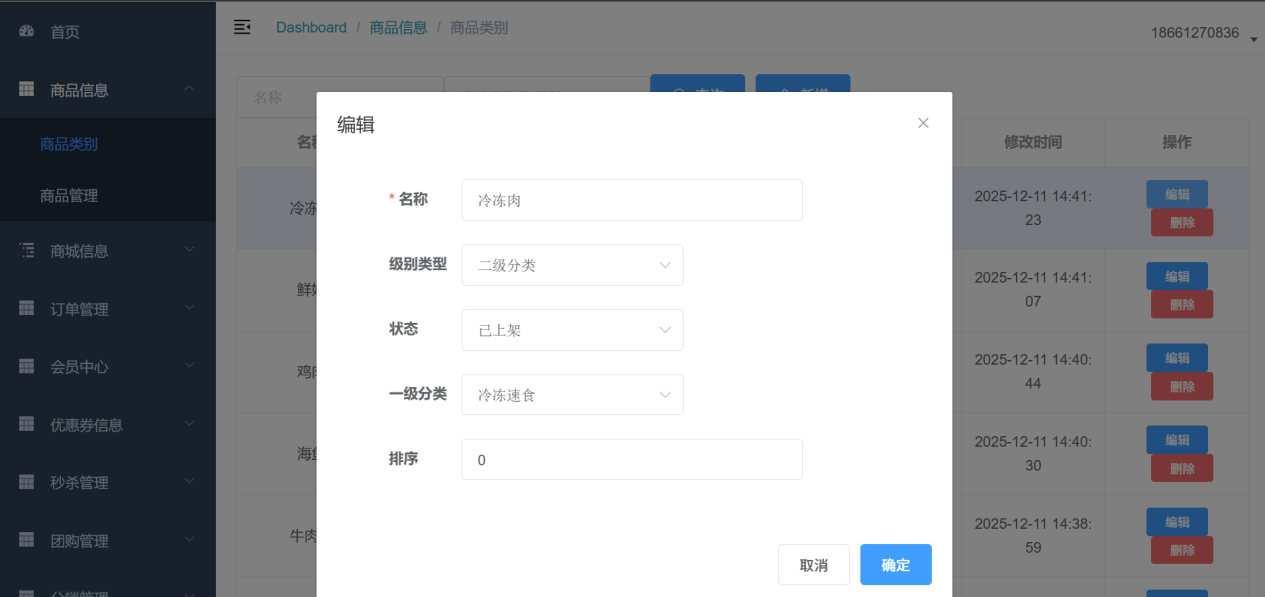Viewport: 1265px width, 597px height.
Task: Collapse the 商品信息 sidebar menu
Action: click(x=108, y=90)
